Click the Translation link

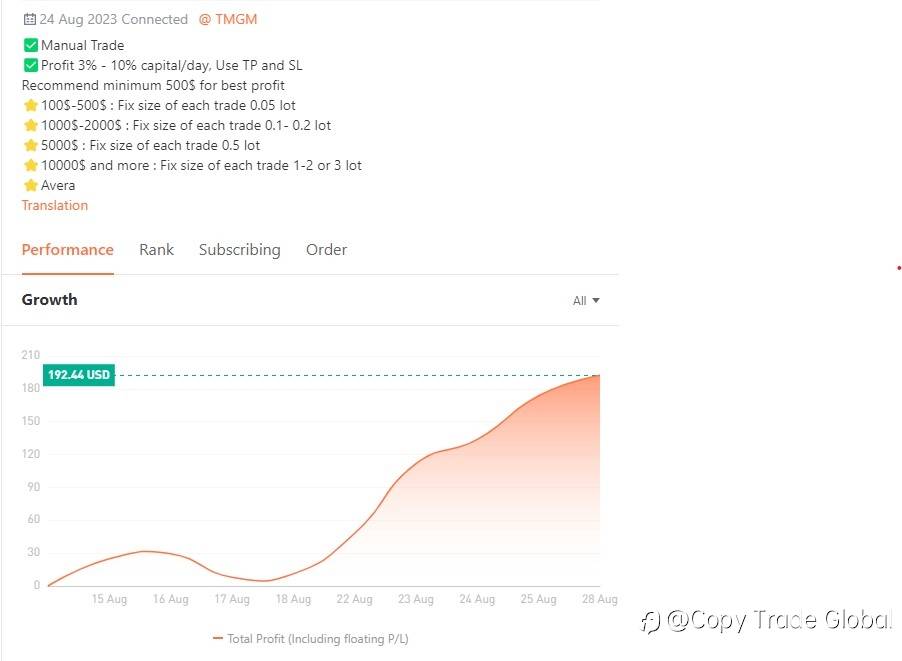(55, 205)
